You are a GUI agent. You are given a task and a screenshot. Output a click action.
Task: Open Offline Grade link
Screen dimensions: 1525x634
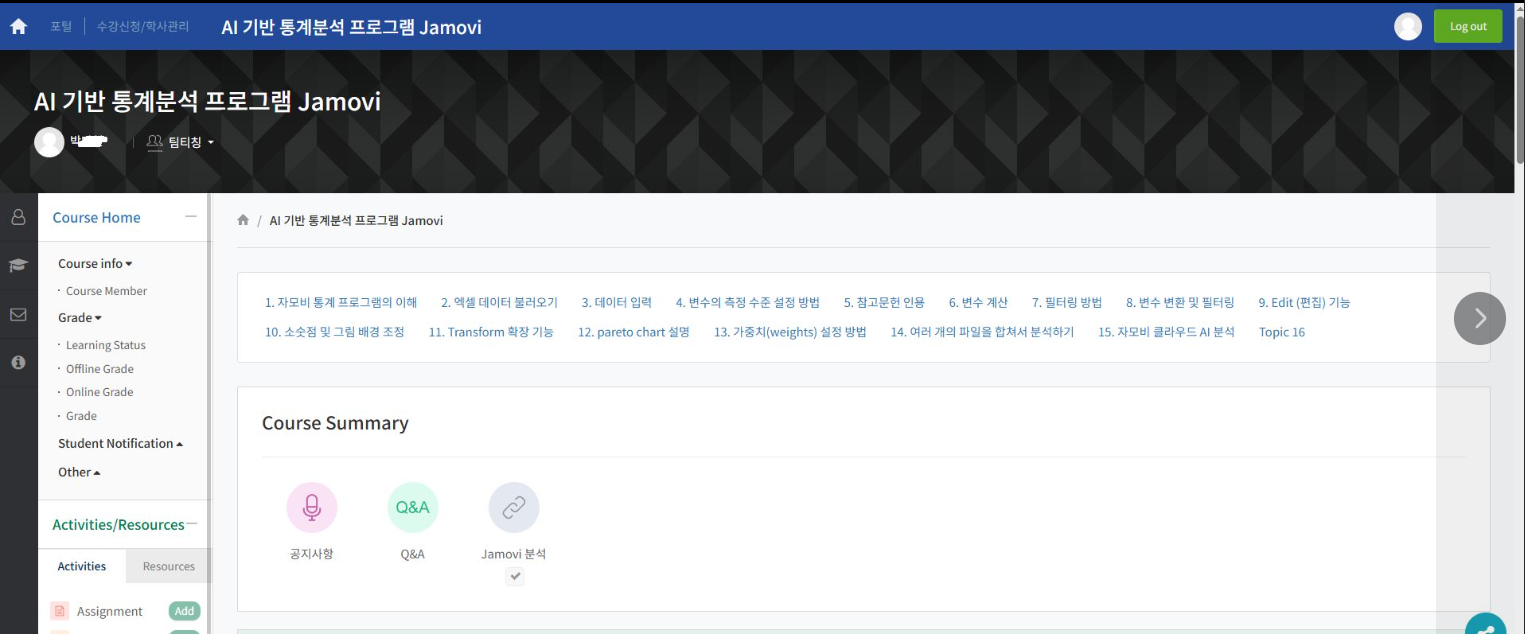(100, 369)
